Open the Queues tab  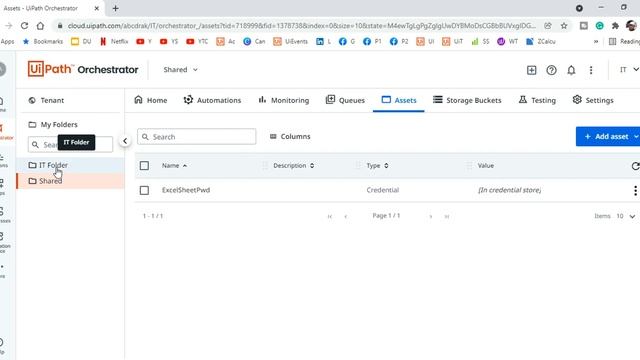point(345,100)
